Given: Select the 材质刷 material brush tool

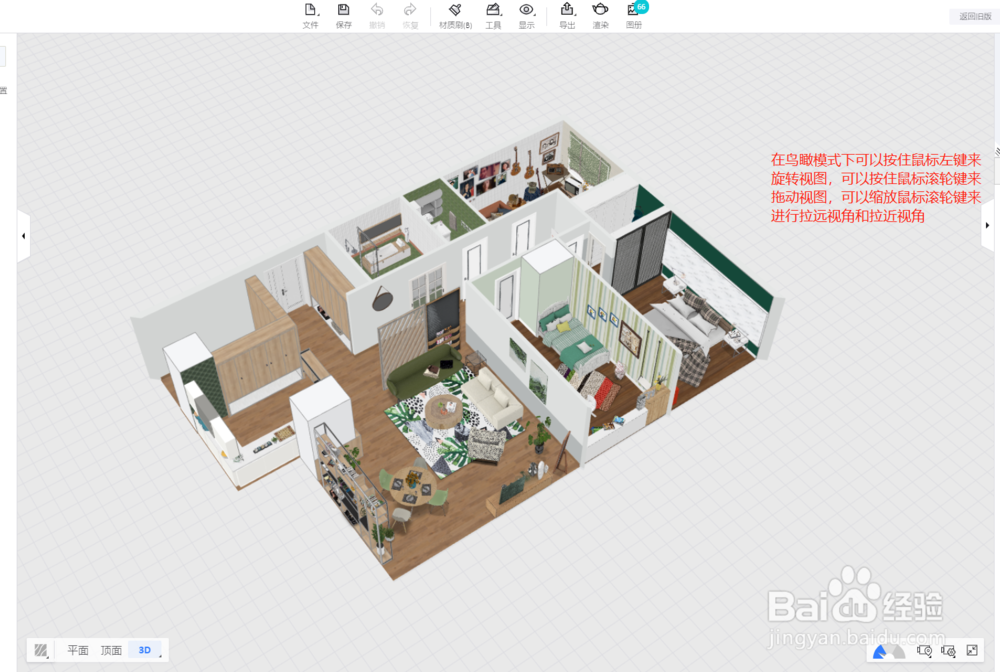Looking at the screenshot, I should pyautogui.click(x=455, y=15).
